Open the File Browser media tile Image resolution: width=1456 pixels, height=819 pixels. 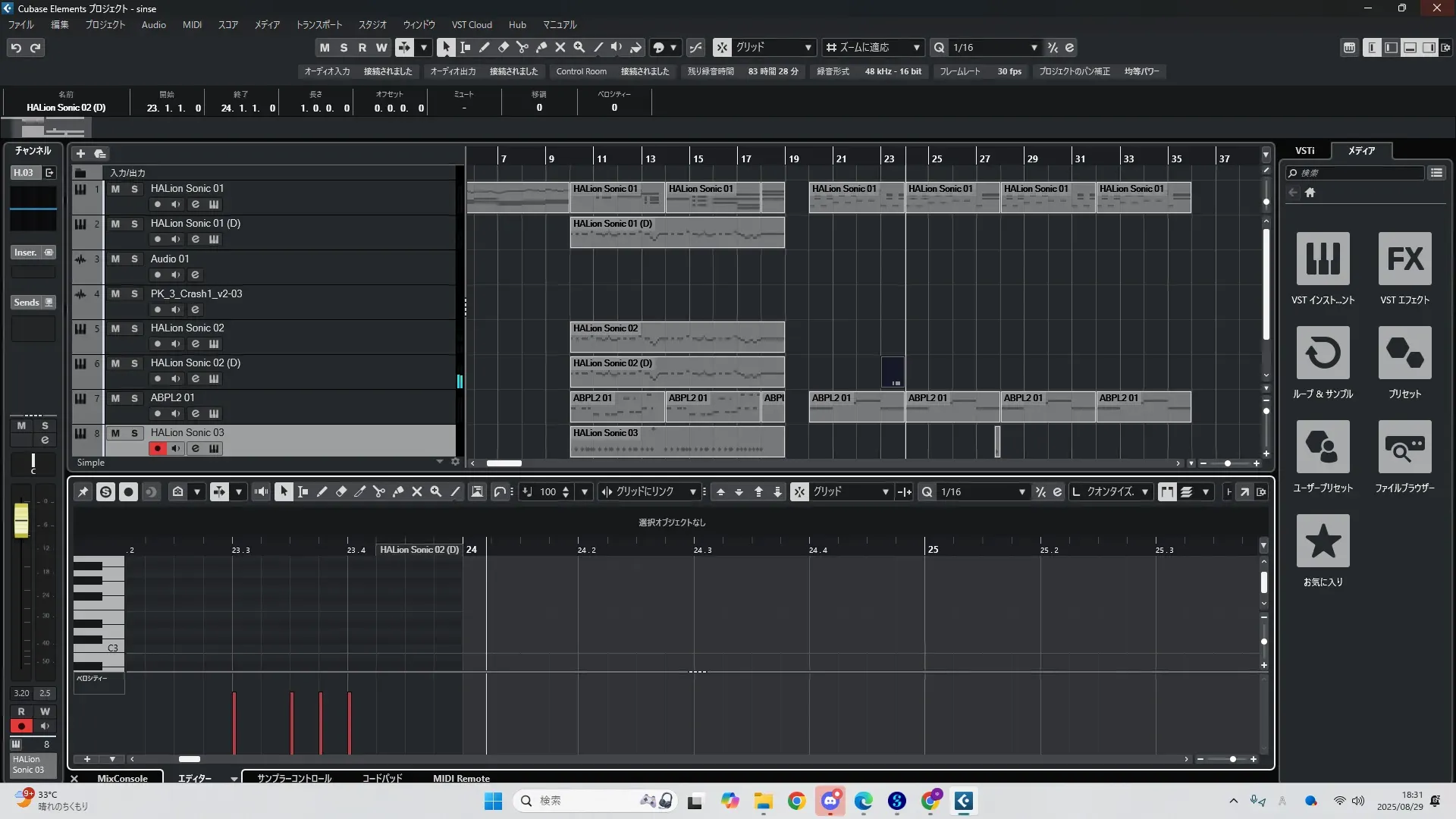(1404, 447)
